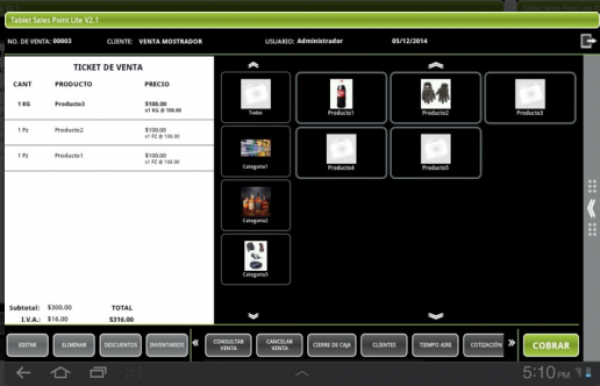Select the Producto2 gloves tile
Image resolution: width=600 pixels, height=386 pixels.
tap(435, 98)
